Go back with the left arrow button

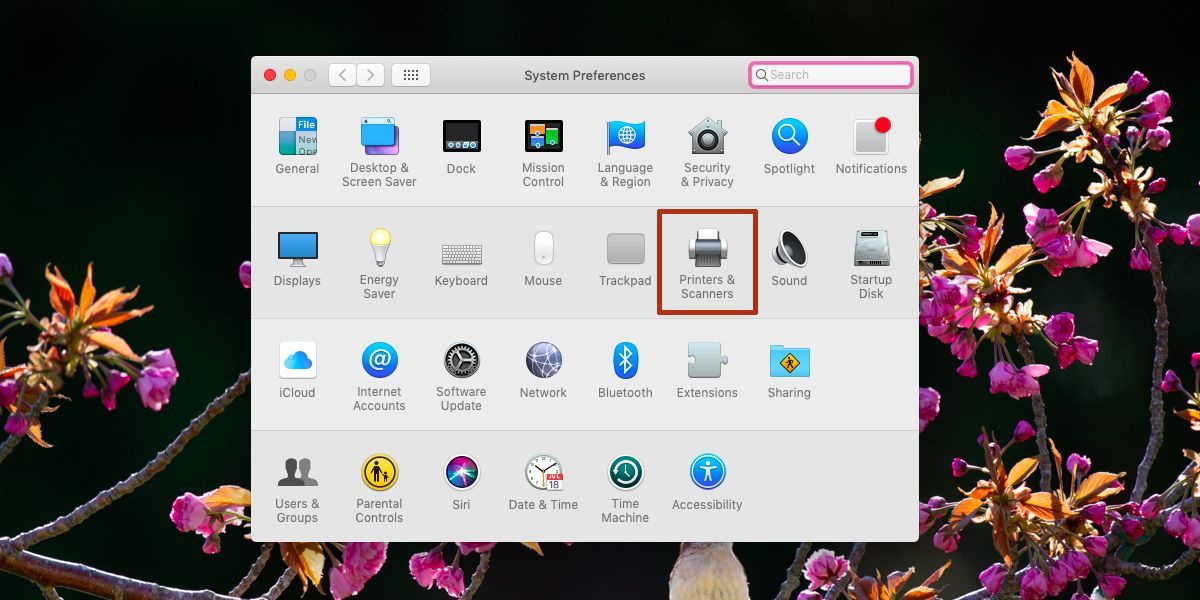tap(342, 75)
